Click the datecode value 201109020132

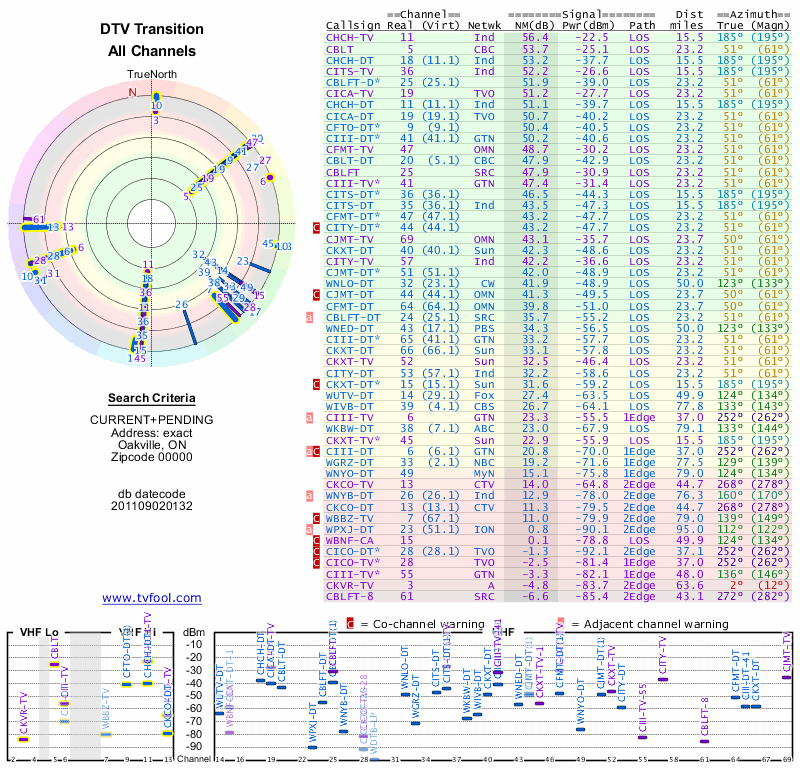point(152,506)
